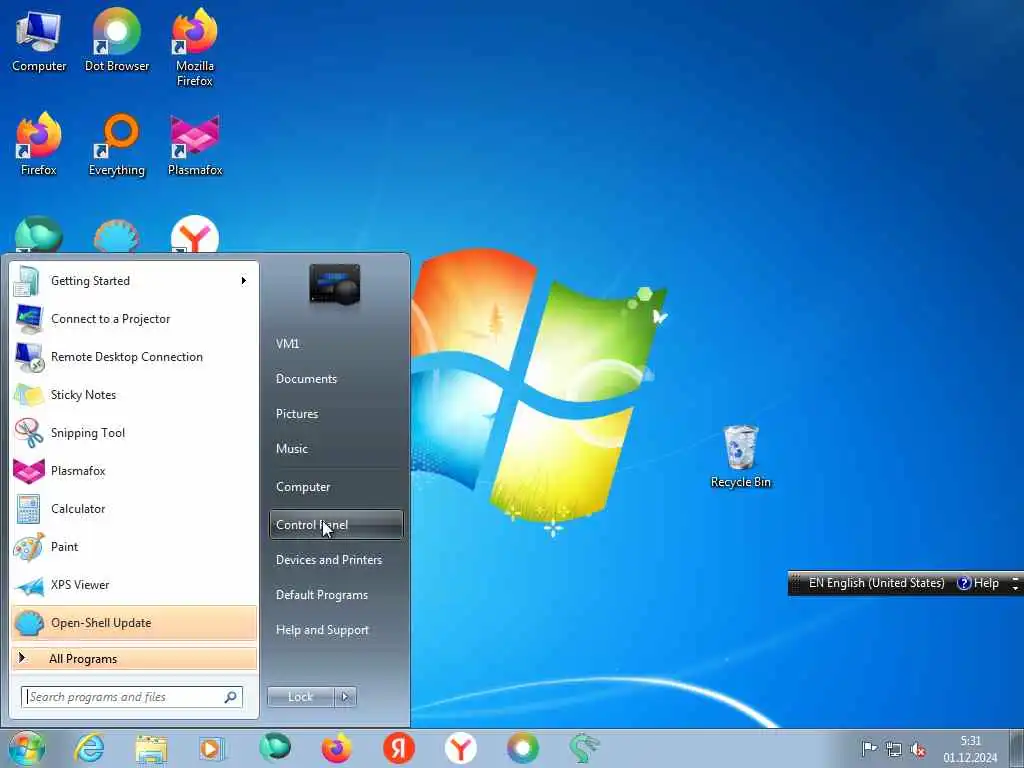This screenshot has width=1024, height=768.
Task: Launch Windows Media Player from taskbar
Action: pyautogui.click(x=212, y=748)
